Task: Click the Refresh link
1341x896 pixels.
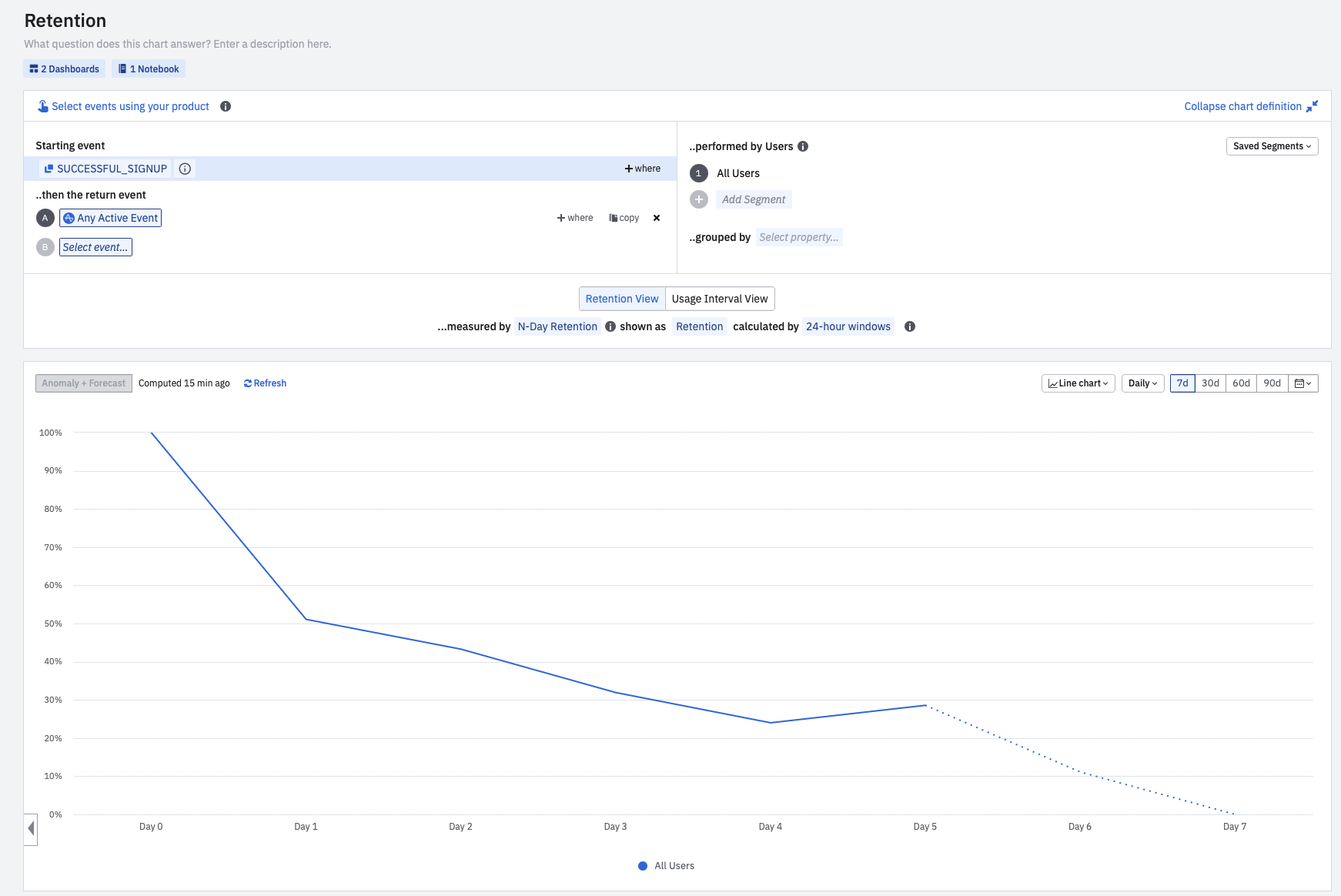Action: point(266,383)
